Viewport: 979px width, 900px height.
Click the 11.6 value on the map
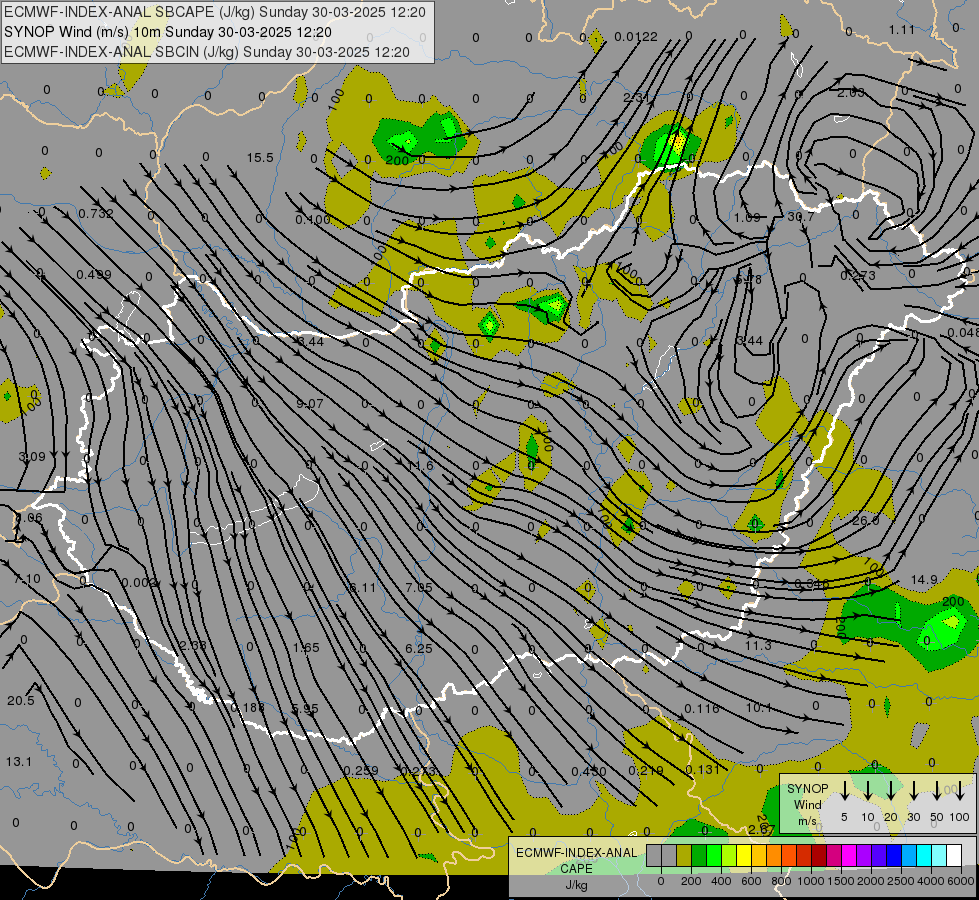click(x=420, y=465)
